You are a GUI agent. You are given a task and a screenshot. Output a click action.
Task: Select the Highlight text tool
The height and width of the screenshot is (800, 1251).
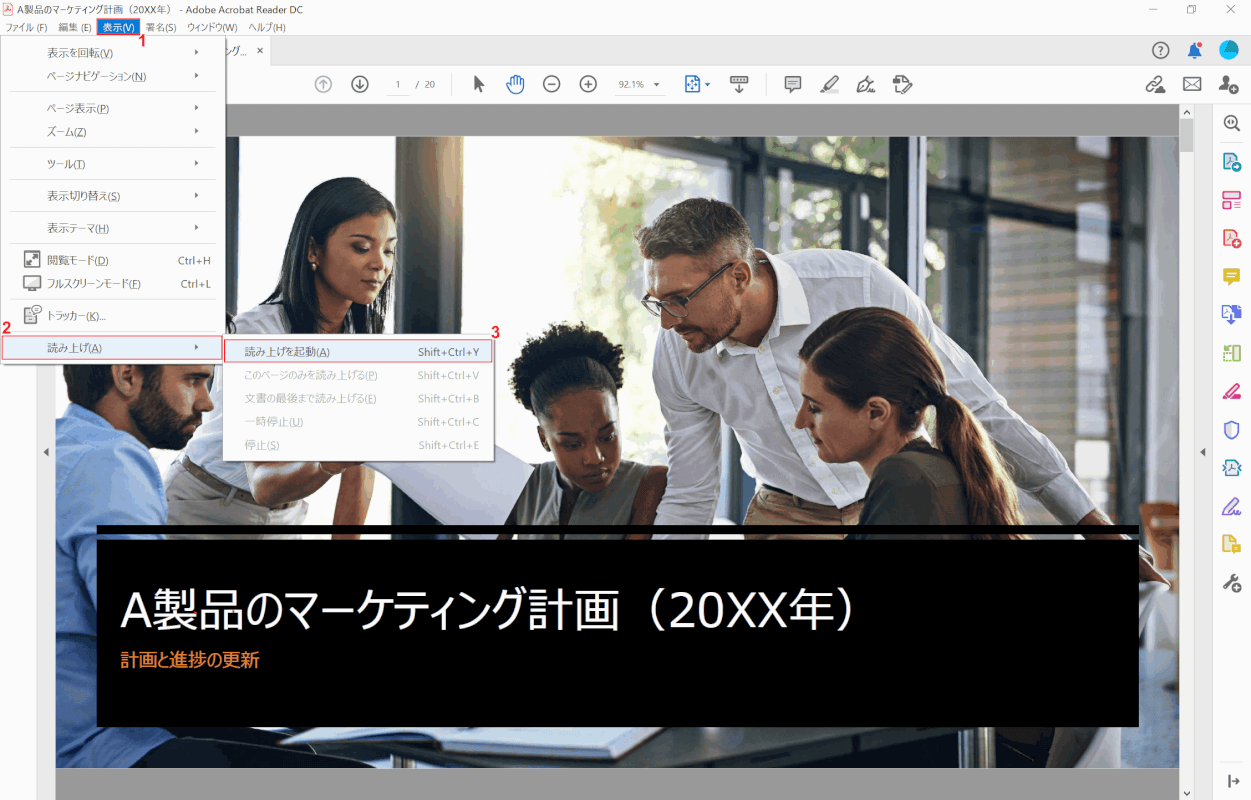pos(829,84)
